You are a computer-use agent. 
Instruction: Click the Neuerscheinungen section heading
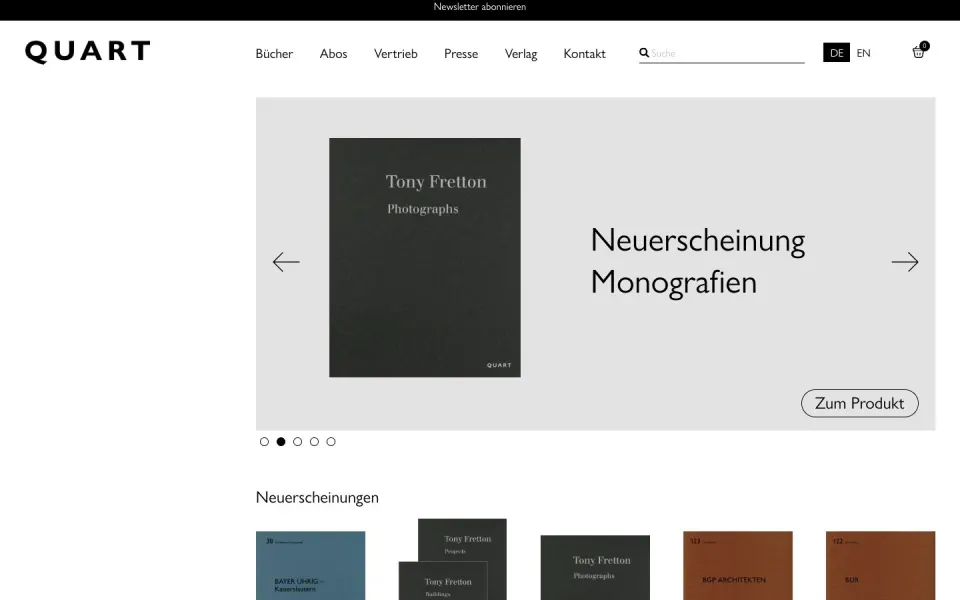(317, 497)
